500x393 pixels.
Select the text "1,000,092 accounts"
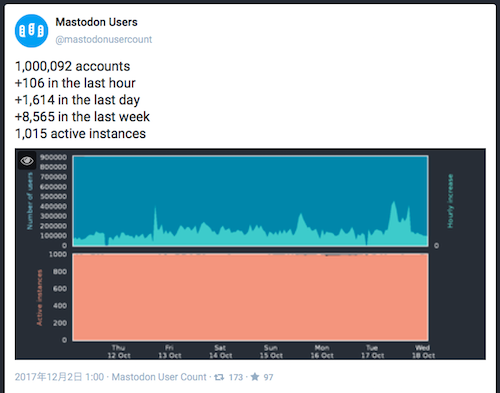[72, 66]
